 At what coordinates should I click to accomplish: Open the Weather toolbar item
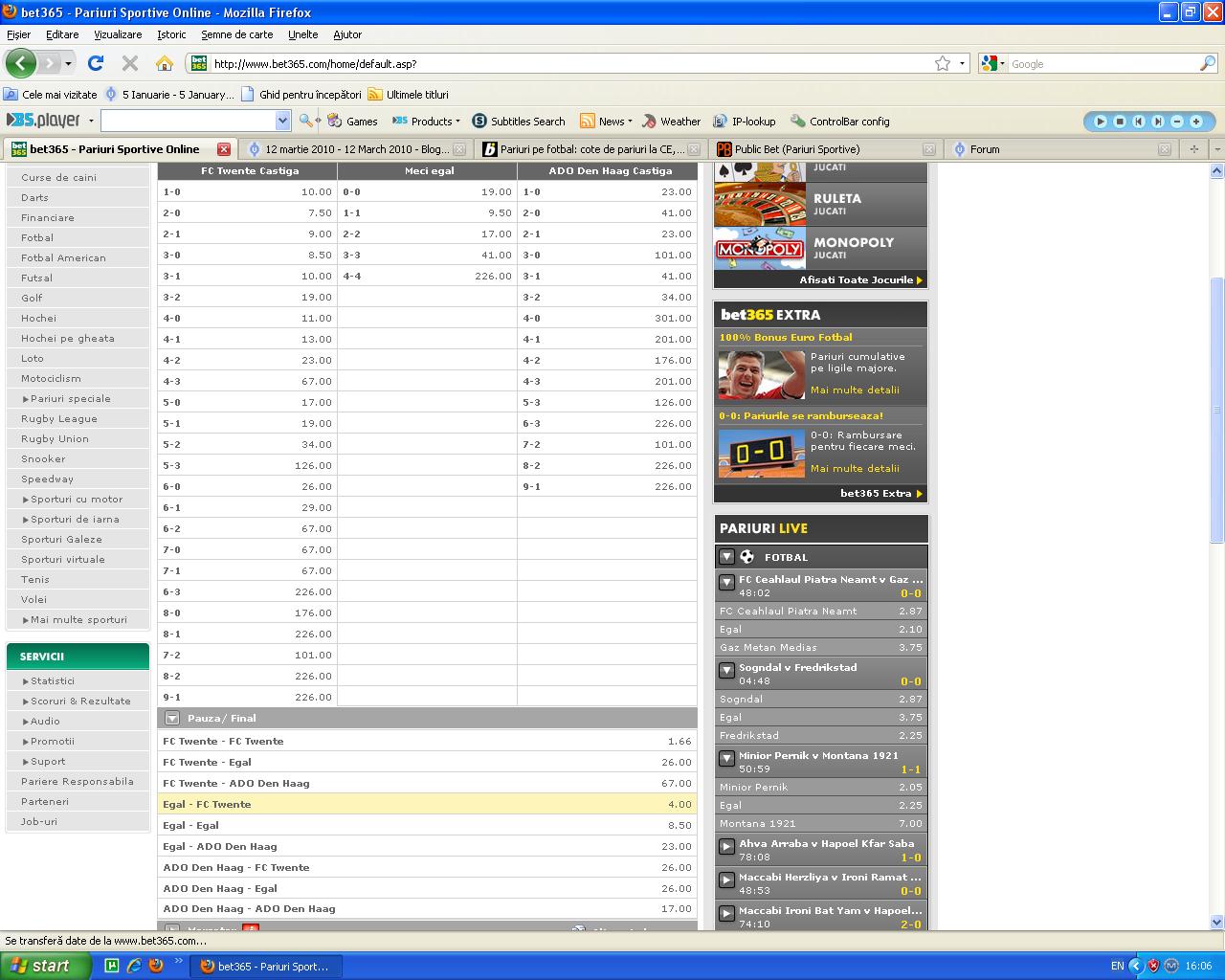672,122
